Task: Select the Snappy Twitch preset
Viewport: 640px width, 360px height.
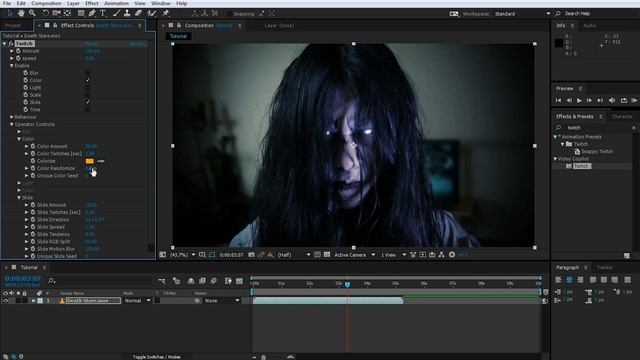Action: [597, 151]
